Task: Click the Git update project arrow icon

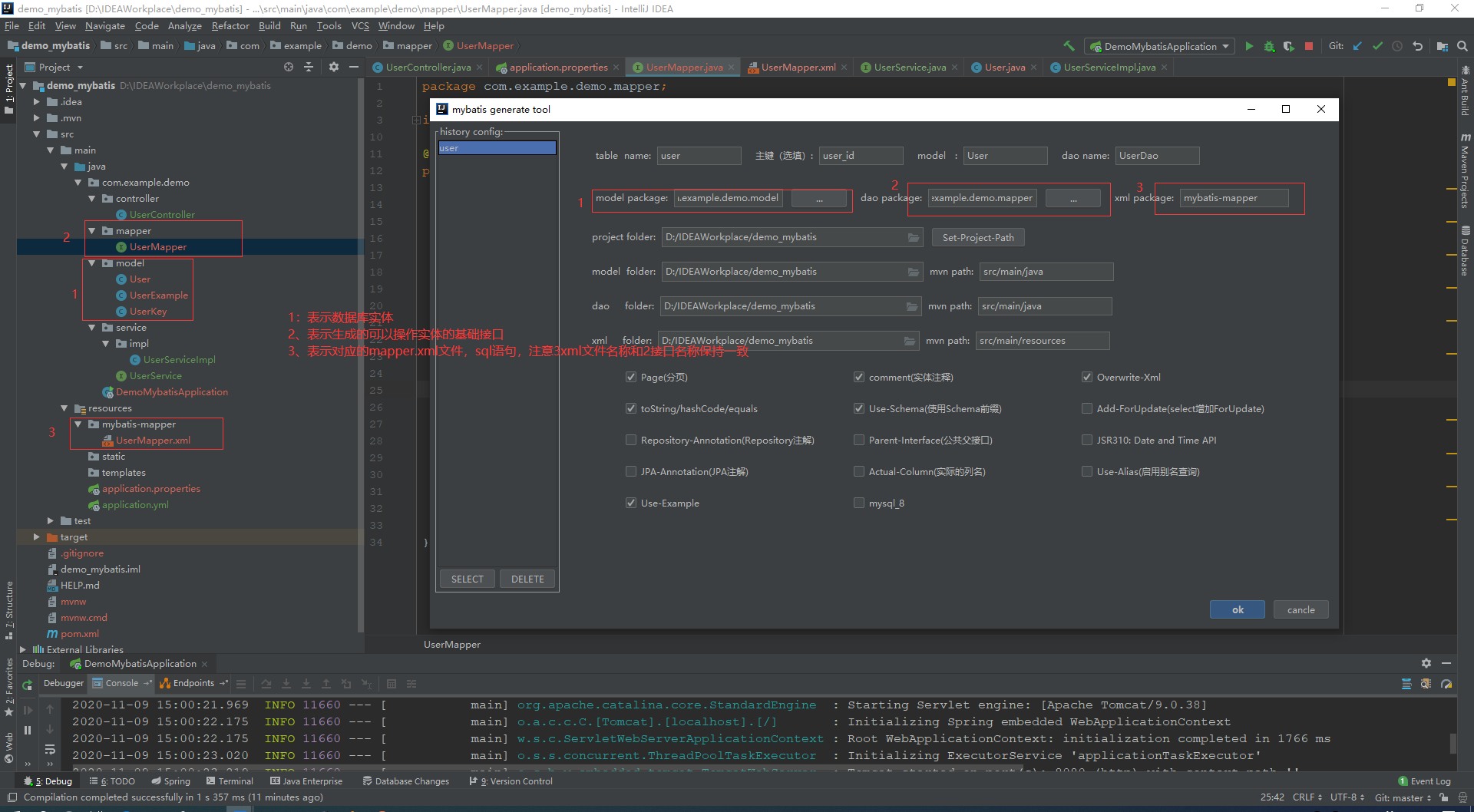Action: coord(1357,46)
